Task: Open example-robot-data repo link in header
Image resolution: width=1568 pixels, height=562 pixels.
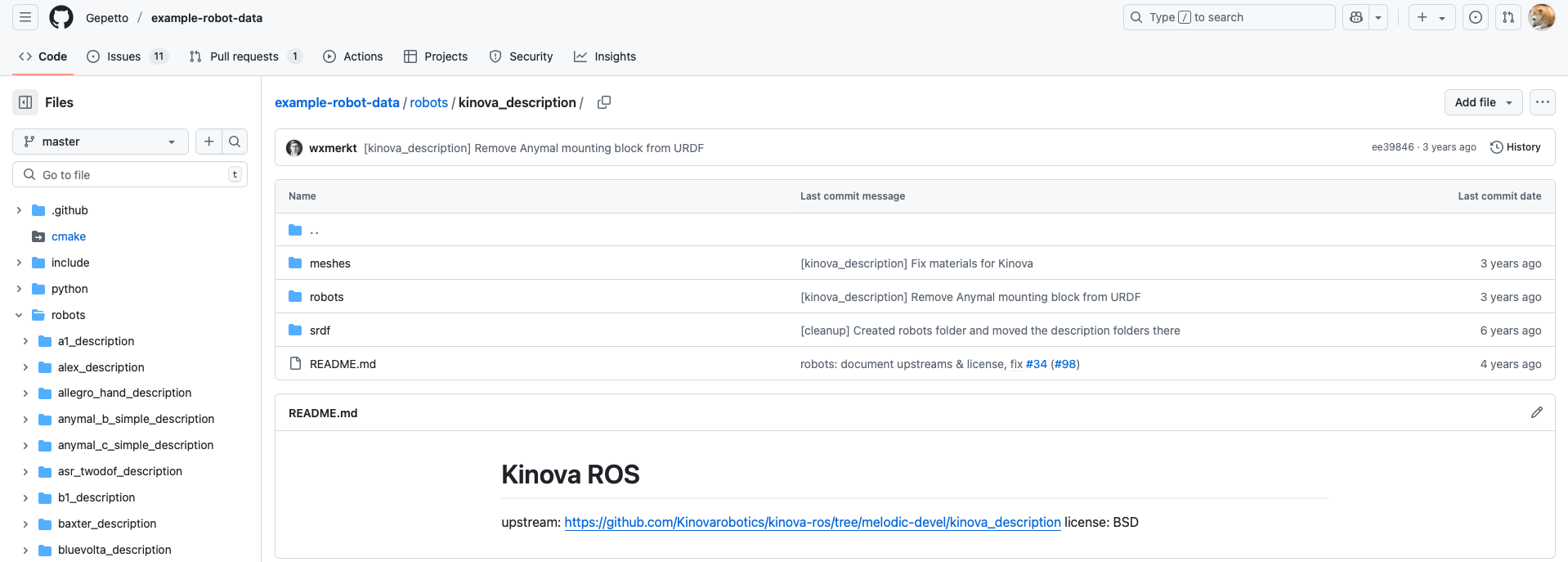Action: coord(207,18)
